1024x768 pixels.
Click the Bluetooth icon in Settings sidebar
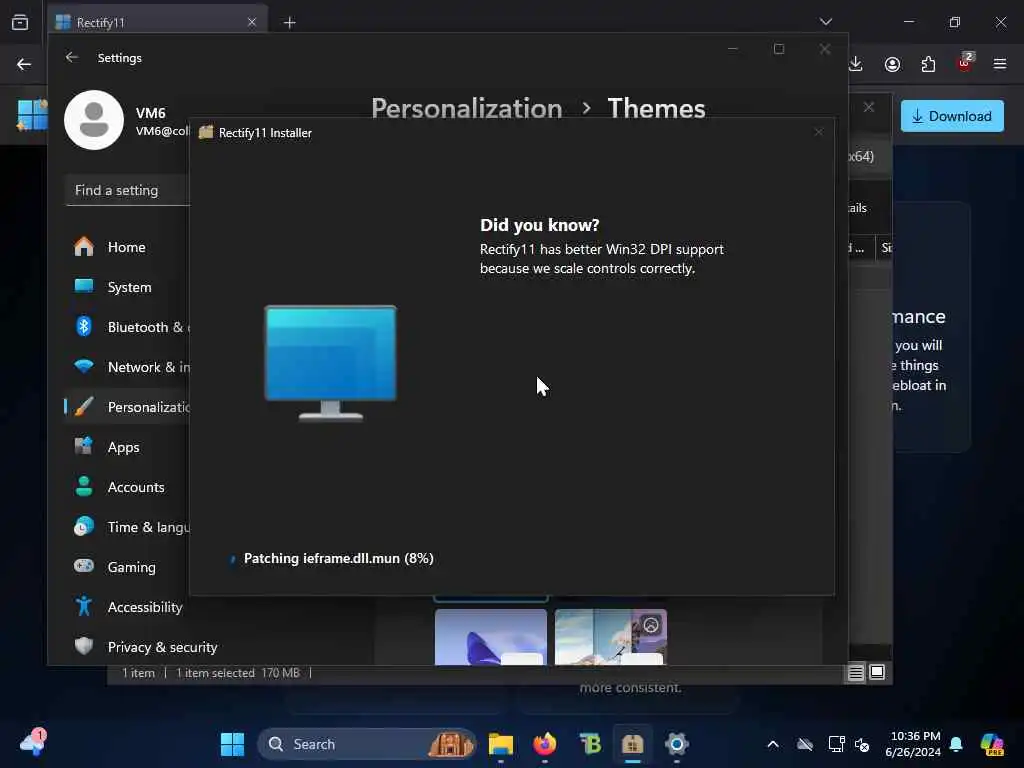point(84,327)
